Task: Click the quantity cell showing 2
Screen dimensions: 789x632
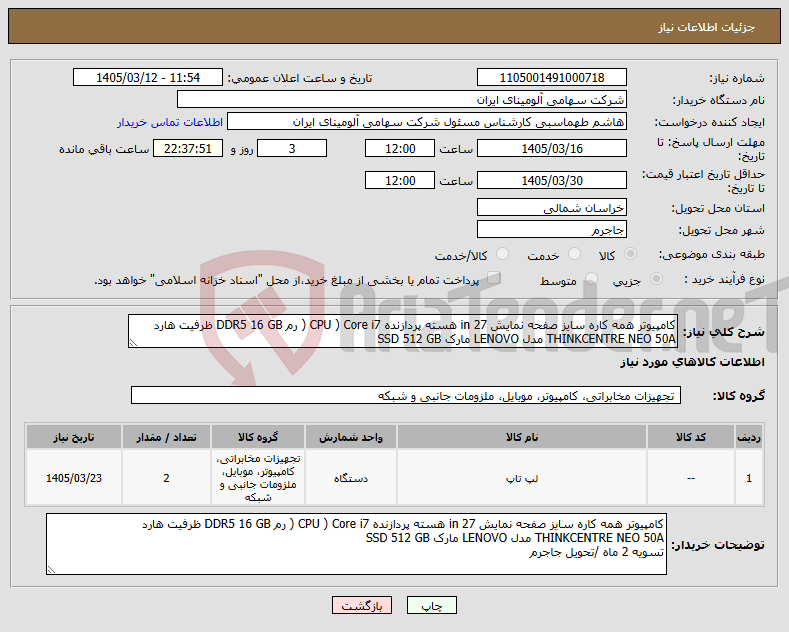Action: click(167, 478)
